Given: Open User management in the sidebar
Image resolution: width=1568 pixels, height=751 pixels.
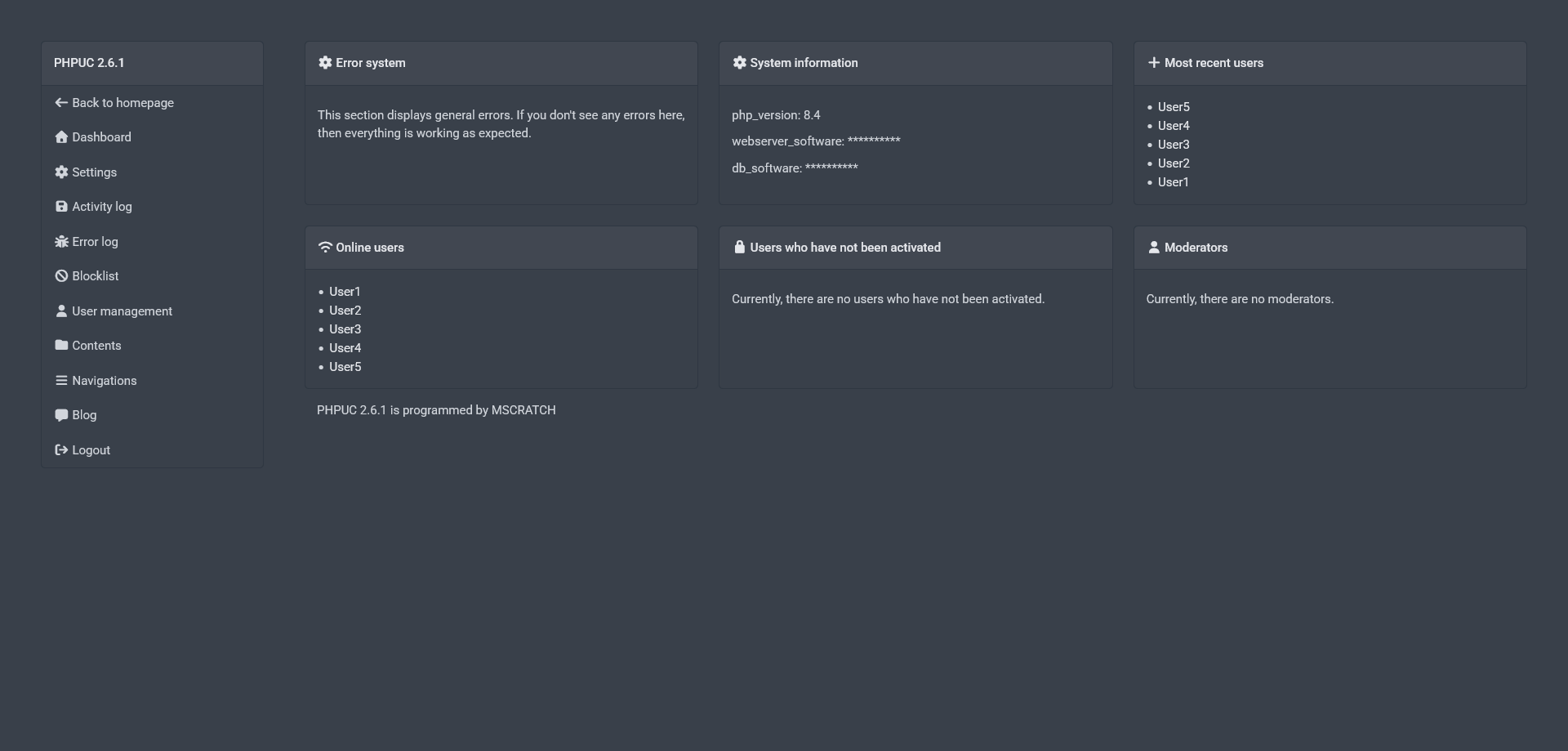Looking at the screenshot, I should (122, 311).
